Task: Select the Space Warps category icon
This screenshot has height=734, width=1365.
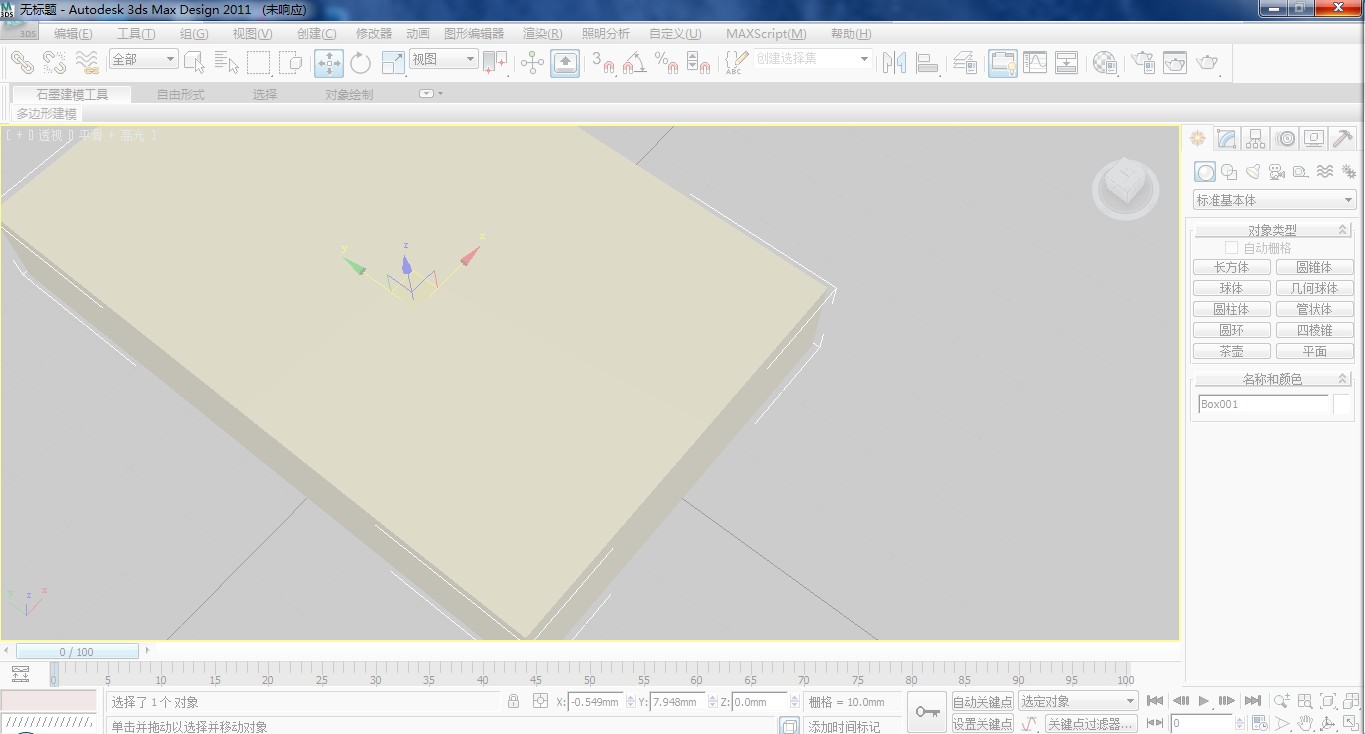Action: 1325,172
